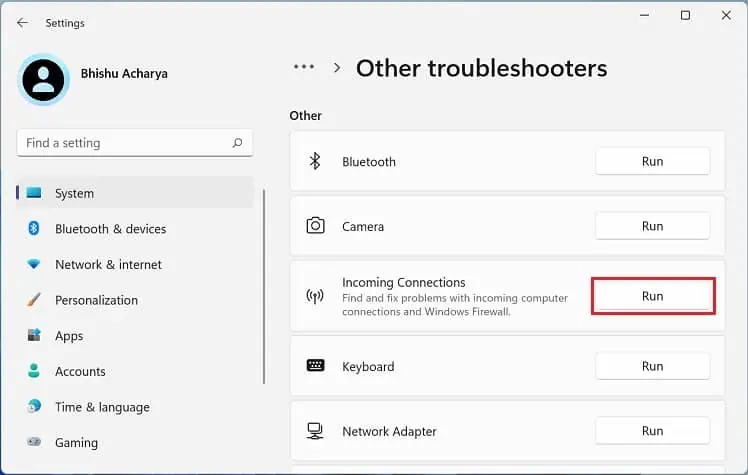The height and width of the screenshot is (475, 748).
Task: Click the Bluetooth troubleshooter icon
Action: coord(315,161)
